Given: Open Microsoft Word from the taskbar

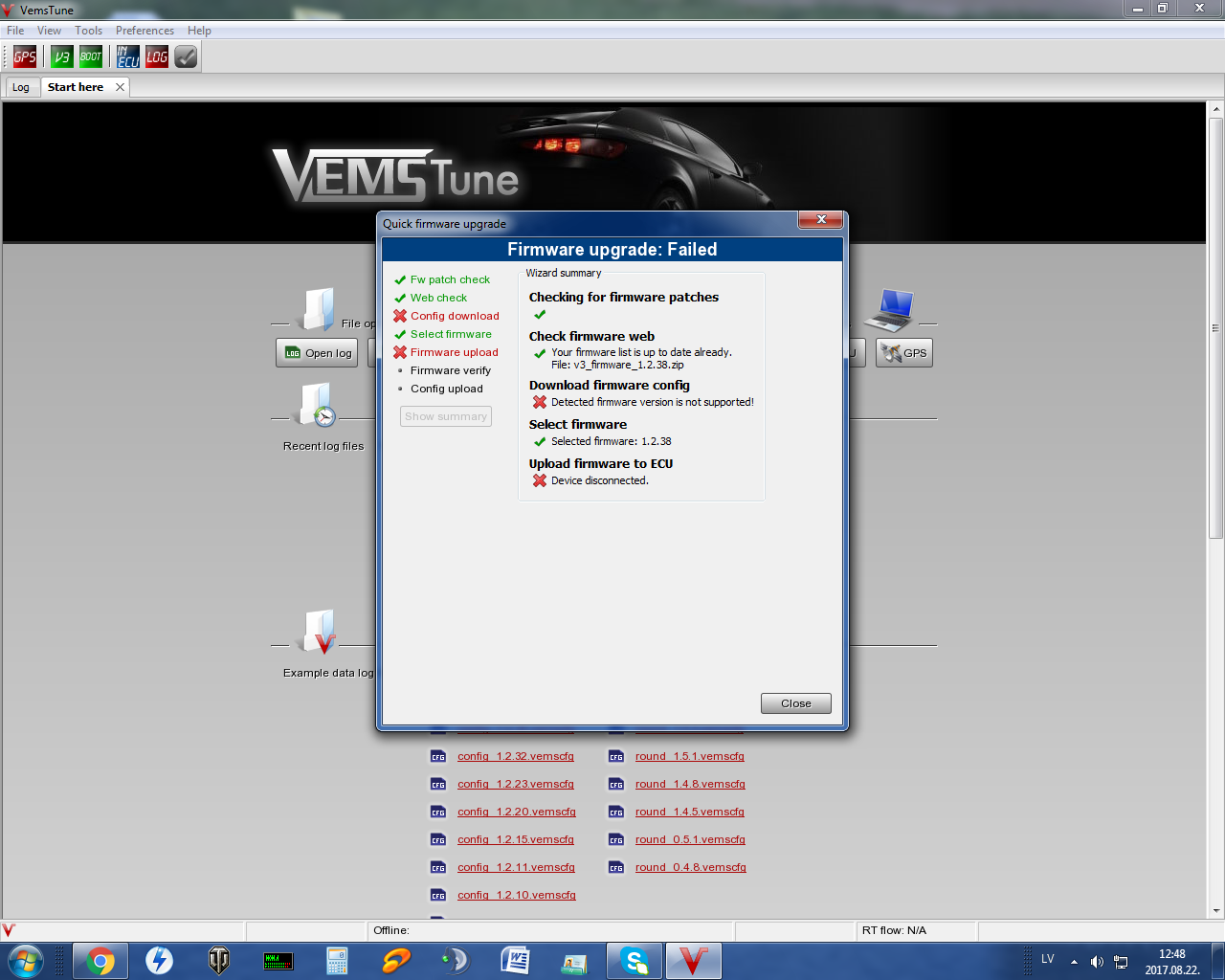Looking at the screenshot, I should 515,961.
